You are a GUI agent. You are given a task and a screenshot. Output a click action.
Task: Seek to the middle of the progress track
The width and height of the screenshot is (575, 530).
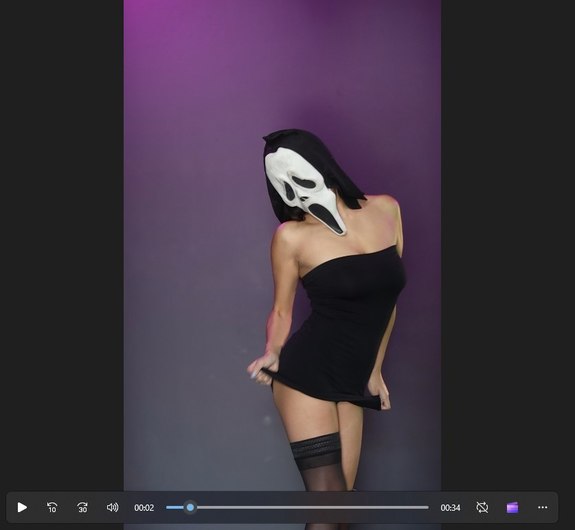point(297,508)
